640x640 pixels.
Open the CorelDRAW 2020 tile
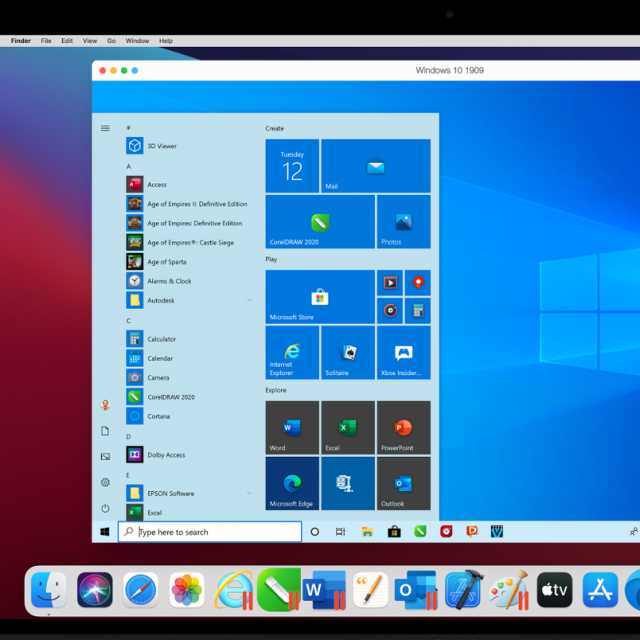click(320, 222)
